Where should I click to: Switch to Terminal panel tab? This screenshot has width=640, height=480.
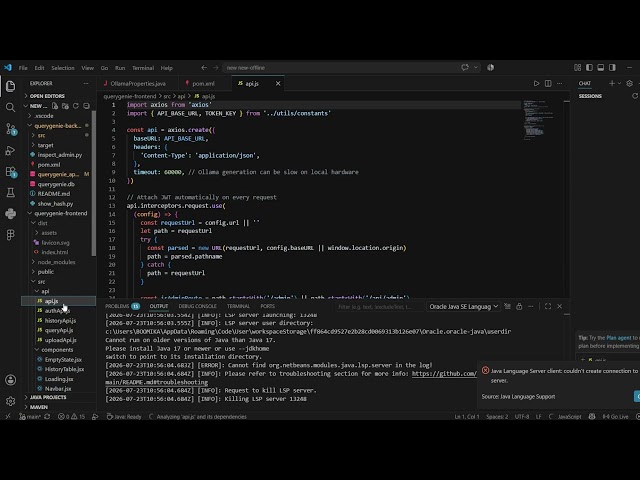(x=238, y=306)
